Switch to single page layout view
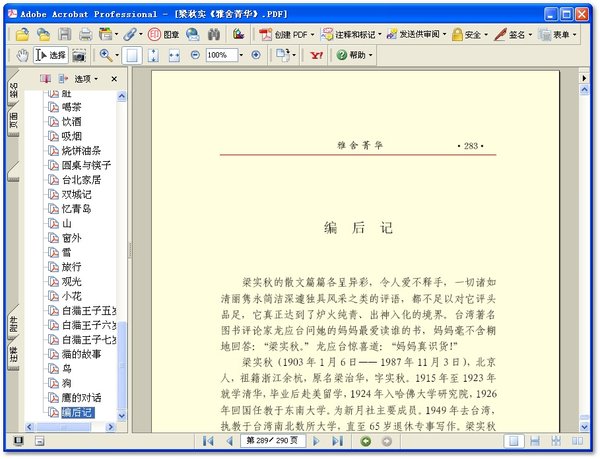The width and height of the screenshot is (600, 459). [x=513, y=441]
